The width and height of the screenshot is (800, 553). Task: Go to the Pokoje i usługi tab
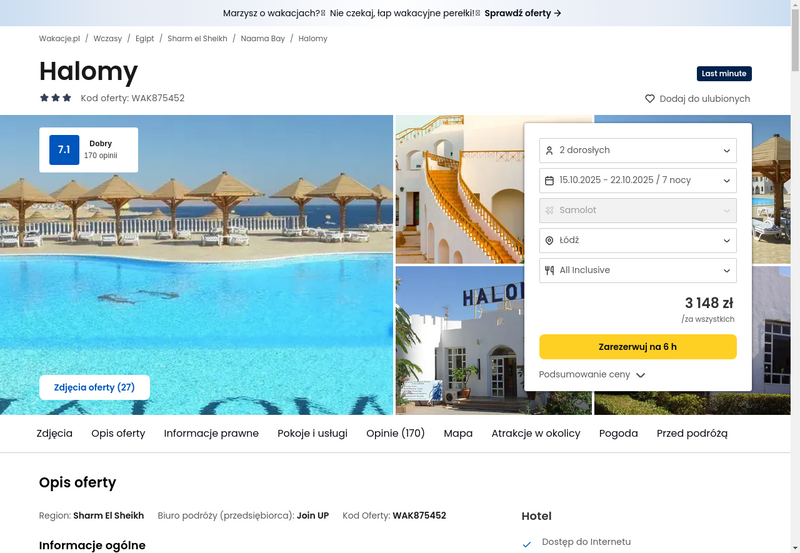click(312, 433)
